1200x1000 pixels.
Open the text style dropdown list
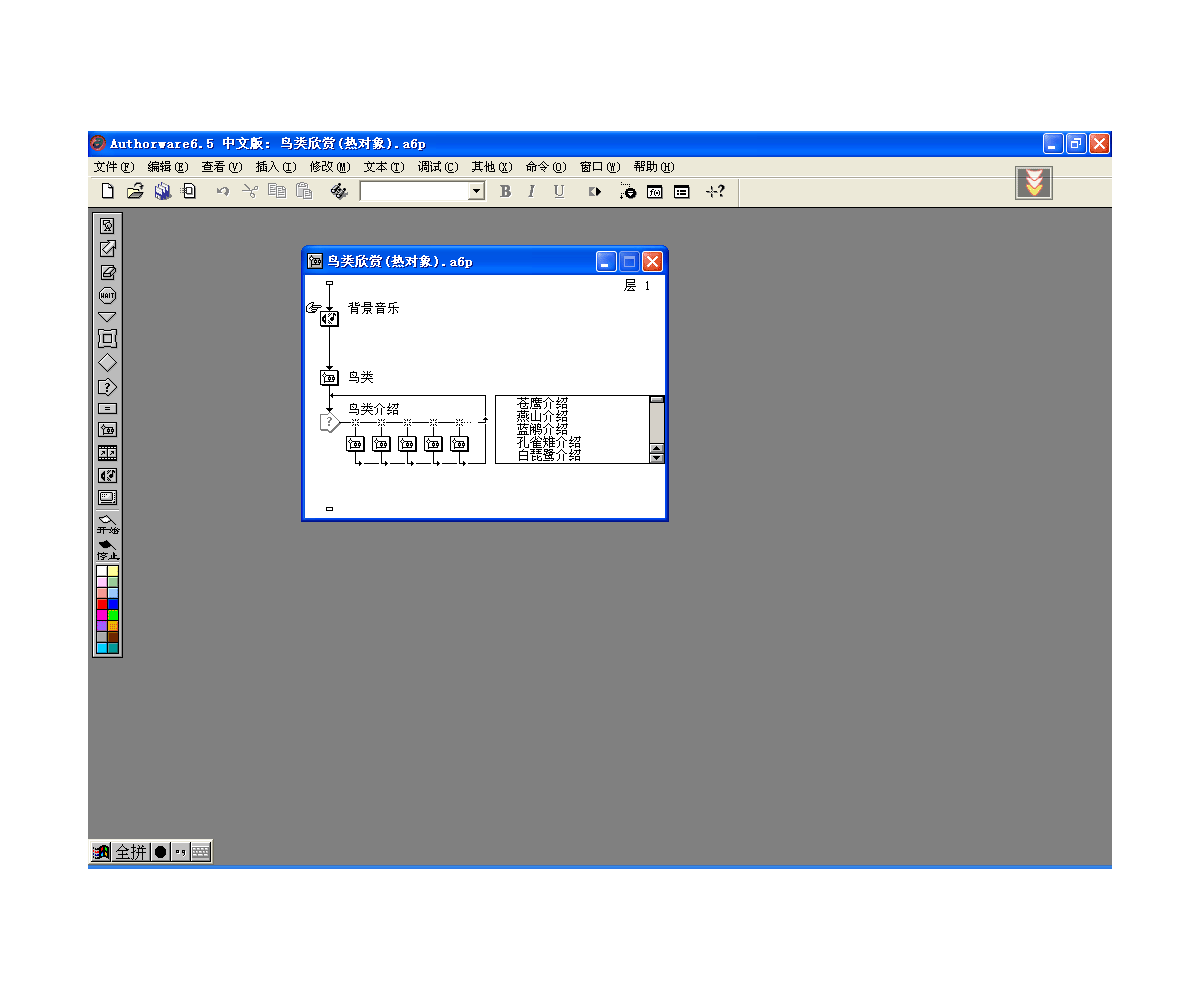pyautogui.click(x=476, y=191)
